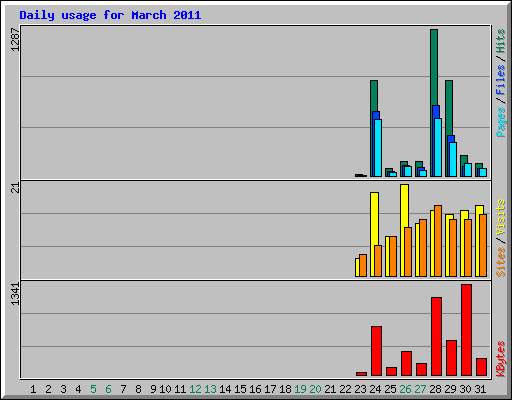Click the orange 'Sites' legend label
This screenshot has height=400, width=512.
(500, 262)
